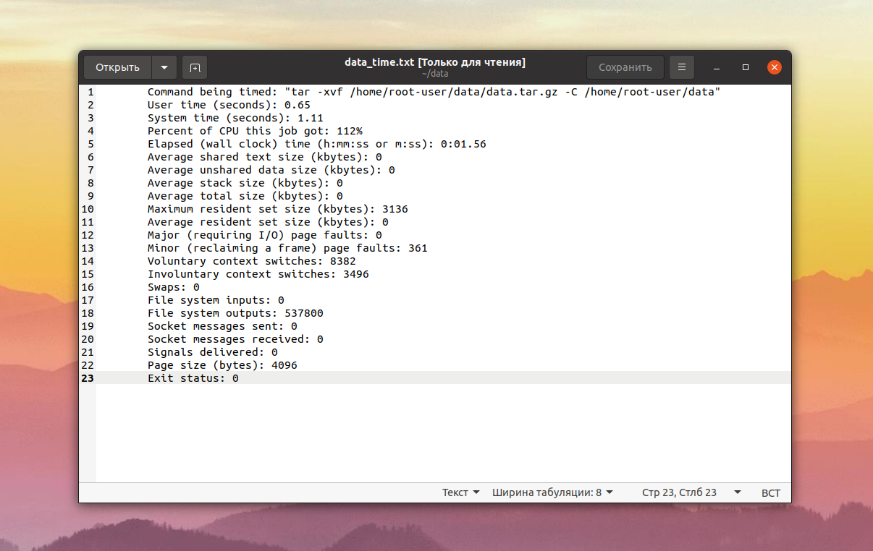The width and height of the screenshot is (873, 551).
Task: Click the "Swaps: 0" line
Action: point(173,287)
